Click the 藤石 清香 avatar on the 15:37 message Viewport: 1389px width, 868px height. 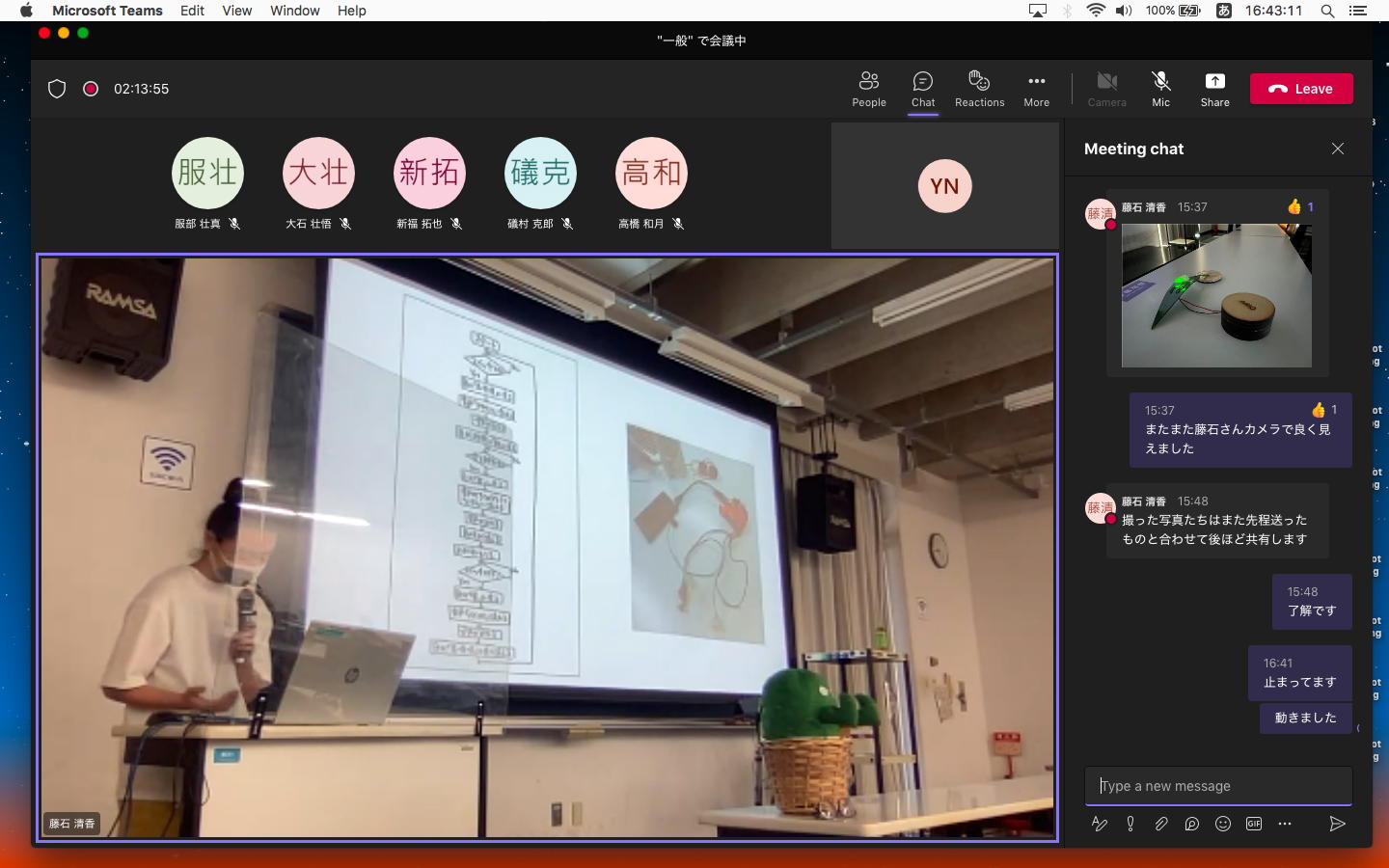click(x=1101, y=214)
